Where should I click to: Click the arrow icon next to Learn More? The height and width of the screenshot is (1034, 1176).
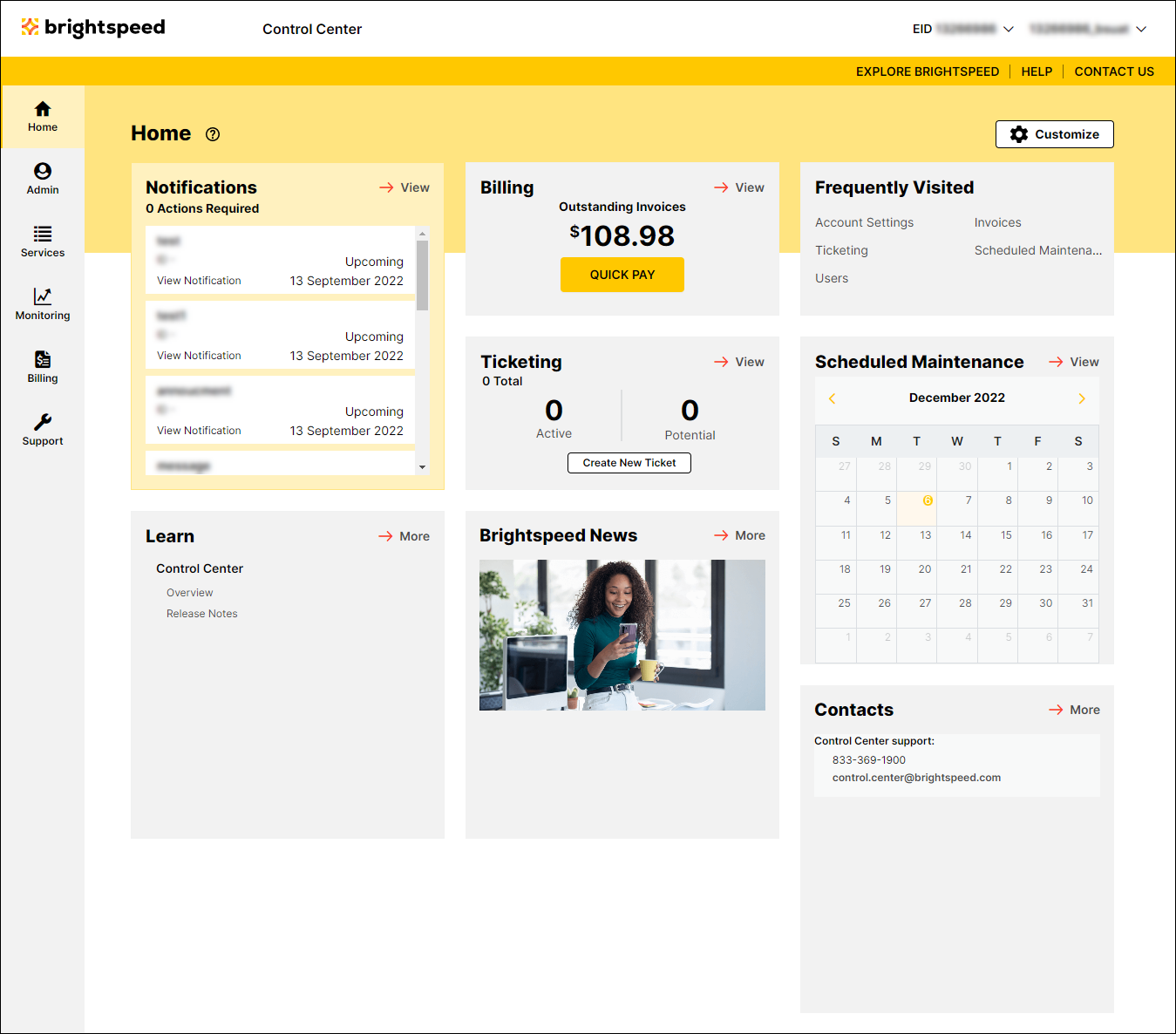point(385,536)
